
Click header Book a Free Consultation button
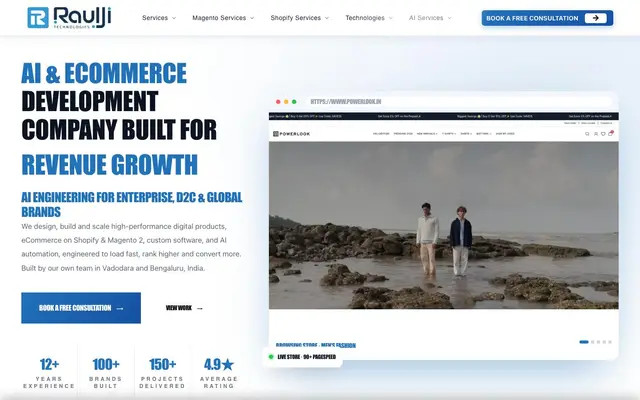click(x=547, y=18)
